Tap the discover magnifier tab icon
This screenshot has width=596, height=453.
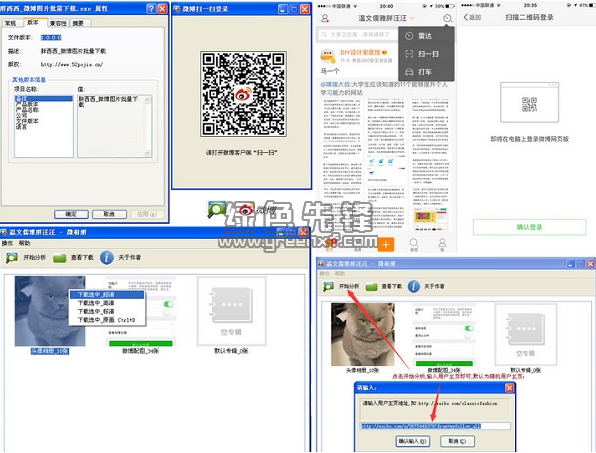(x=414, y=244)
